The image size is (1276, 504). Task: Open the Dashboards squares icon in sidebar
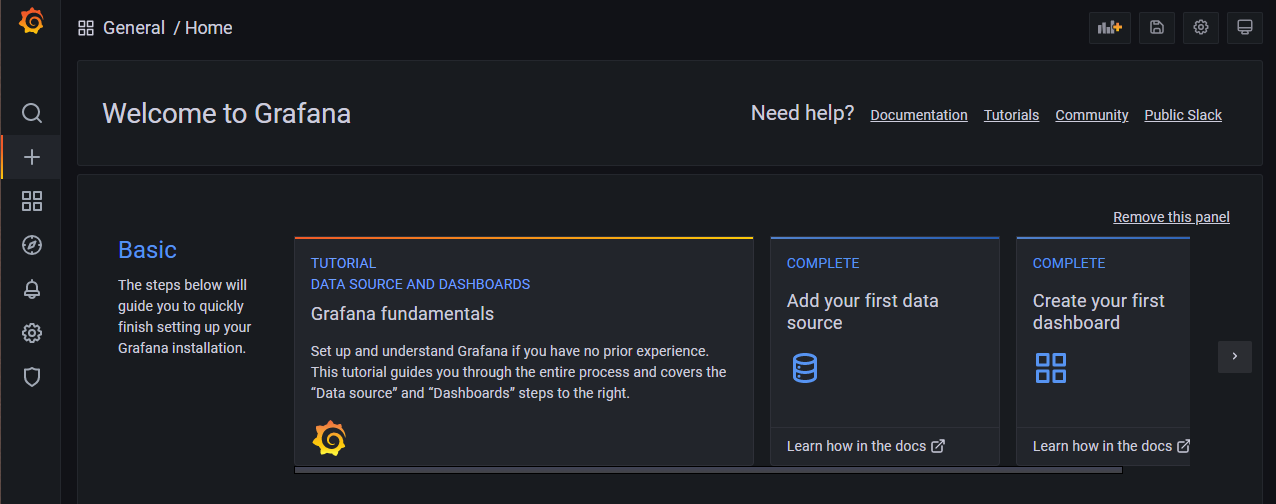click(x=32, y=201)
